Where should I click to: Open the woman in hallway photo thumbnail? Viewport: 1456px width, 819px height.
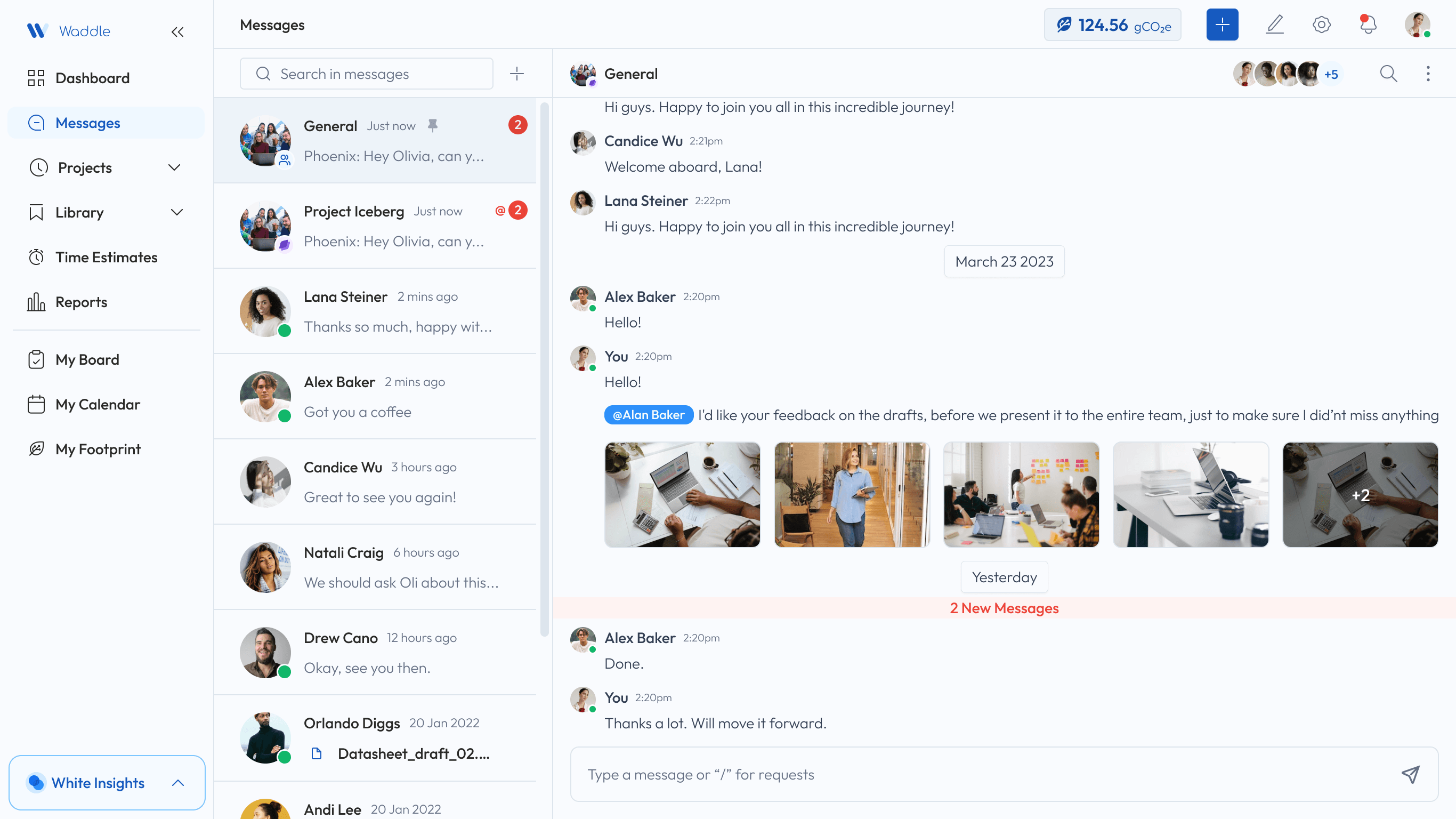tap(852, 495)
